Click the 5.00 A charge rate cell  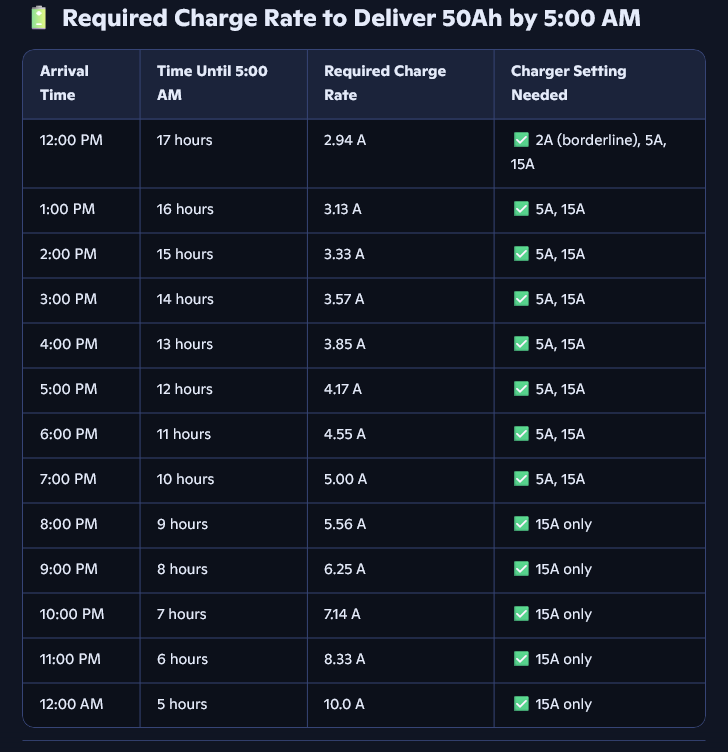point(345,479)
